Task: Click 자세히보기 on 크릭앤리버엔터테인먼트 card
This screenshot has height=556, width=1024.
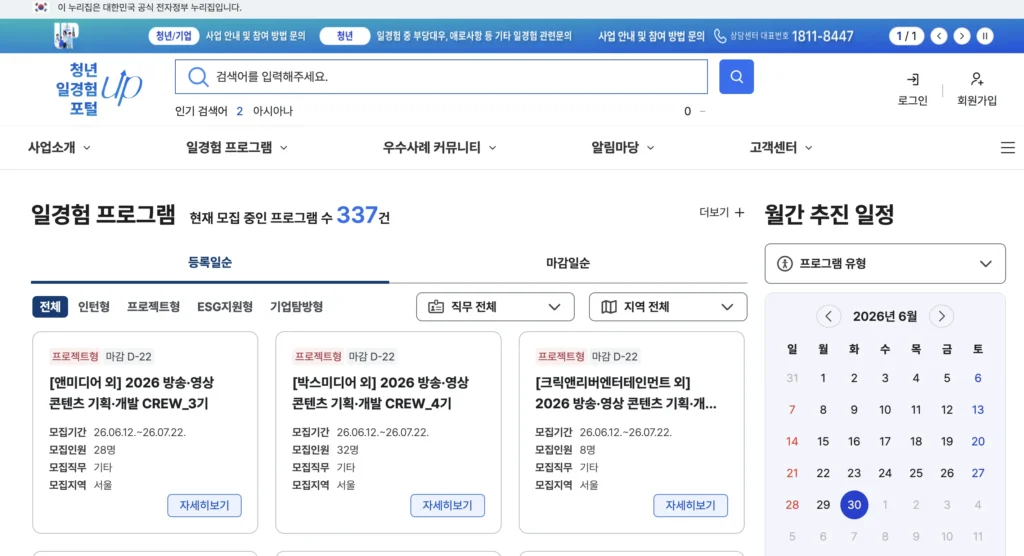Action: coord(690,506)
